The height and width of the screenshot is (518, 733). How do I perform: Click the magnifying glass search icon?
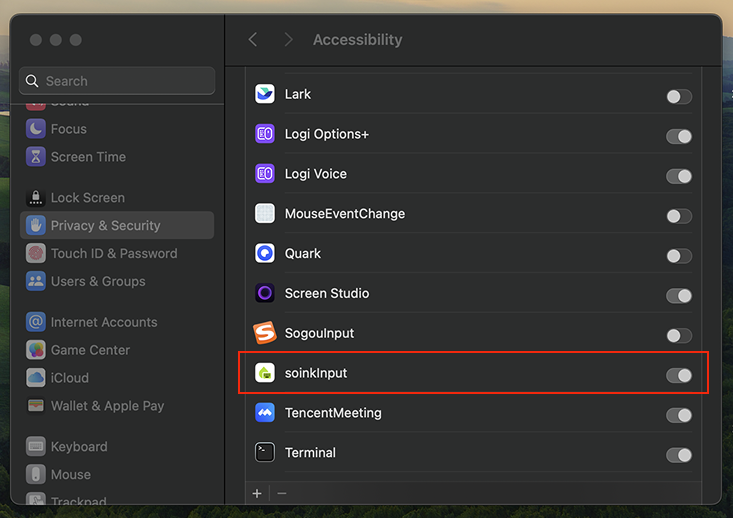coord(32,81)
